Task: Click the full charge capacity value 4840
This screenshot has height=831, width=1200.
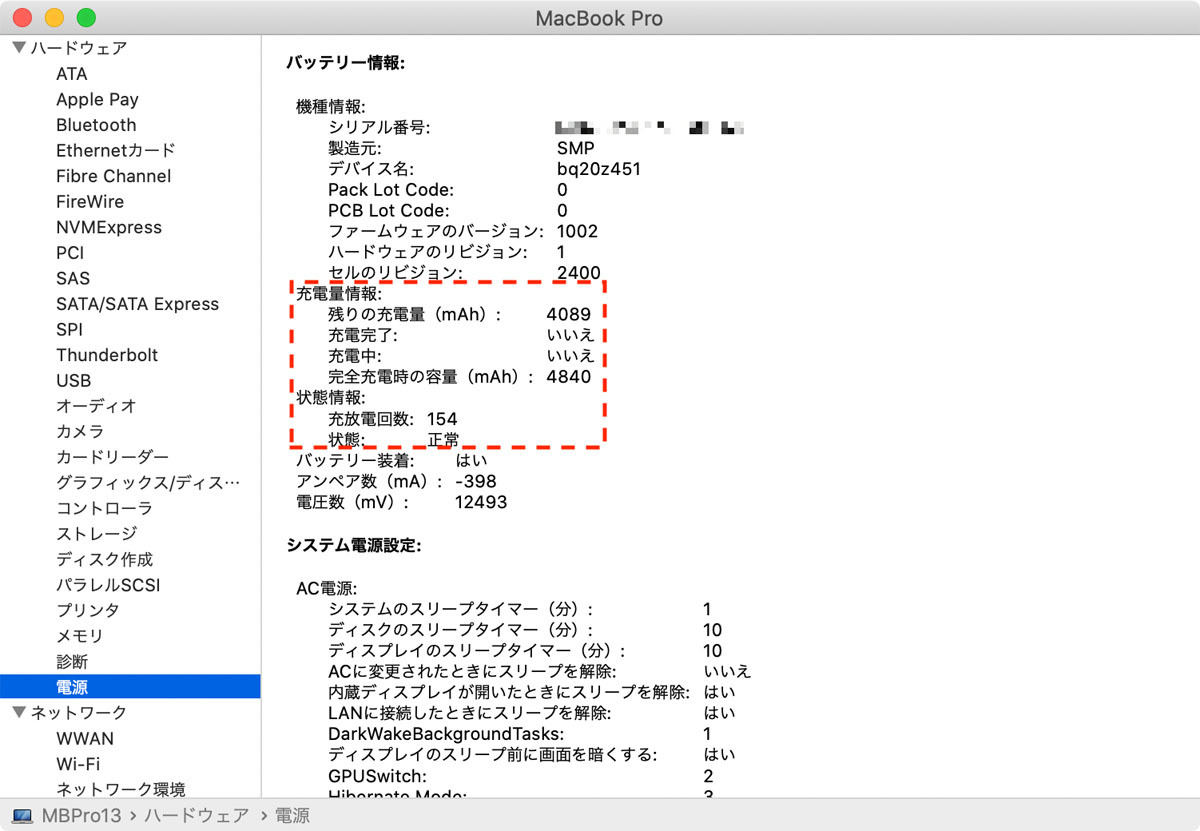Action: (x=569, y=377)
